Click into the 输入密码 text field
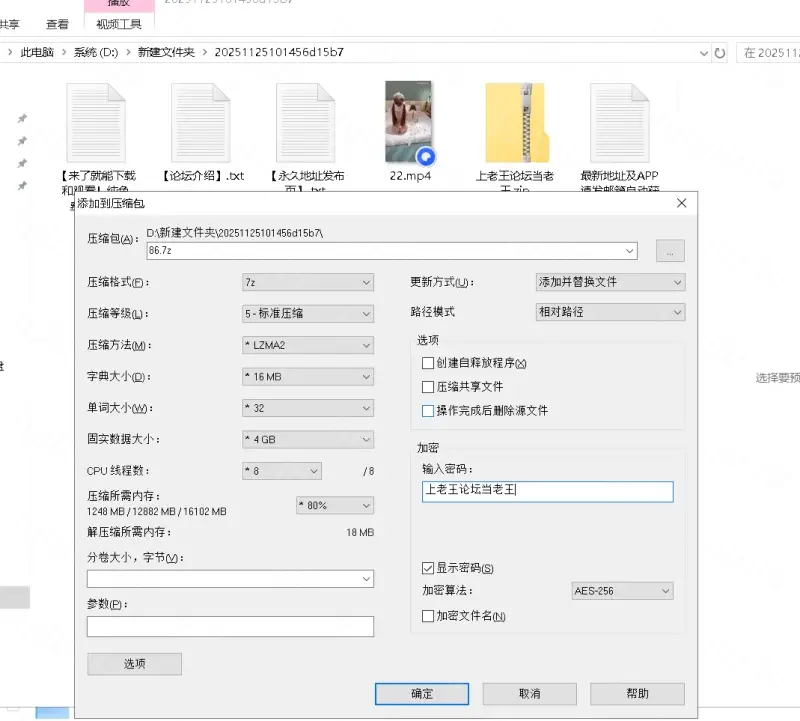 point(547,491)
